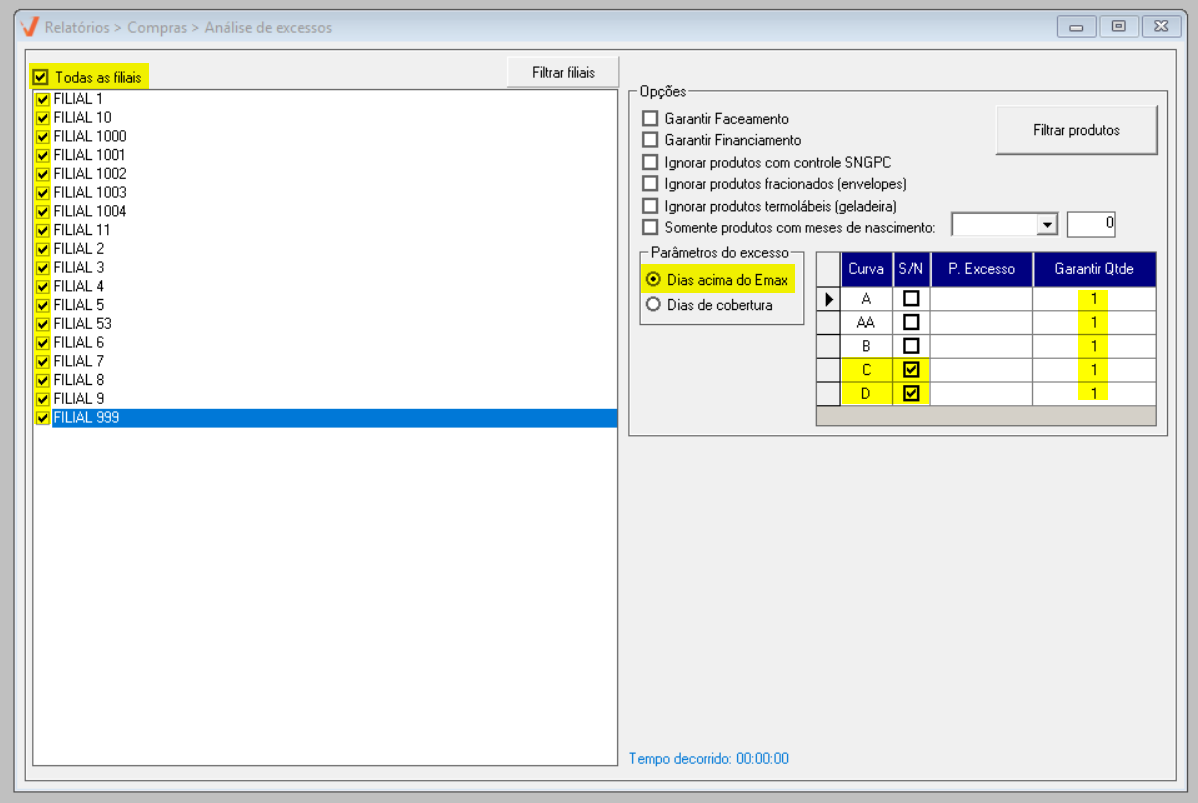
Task: Click P. Excesso cell for curve C
Action: pos(981,370)
